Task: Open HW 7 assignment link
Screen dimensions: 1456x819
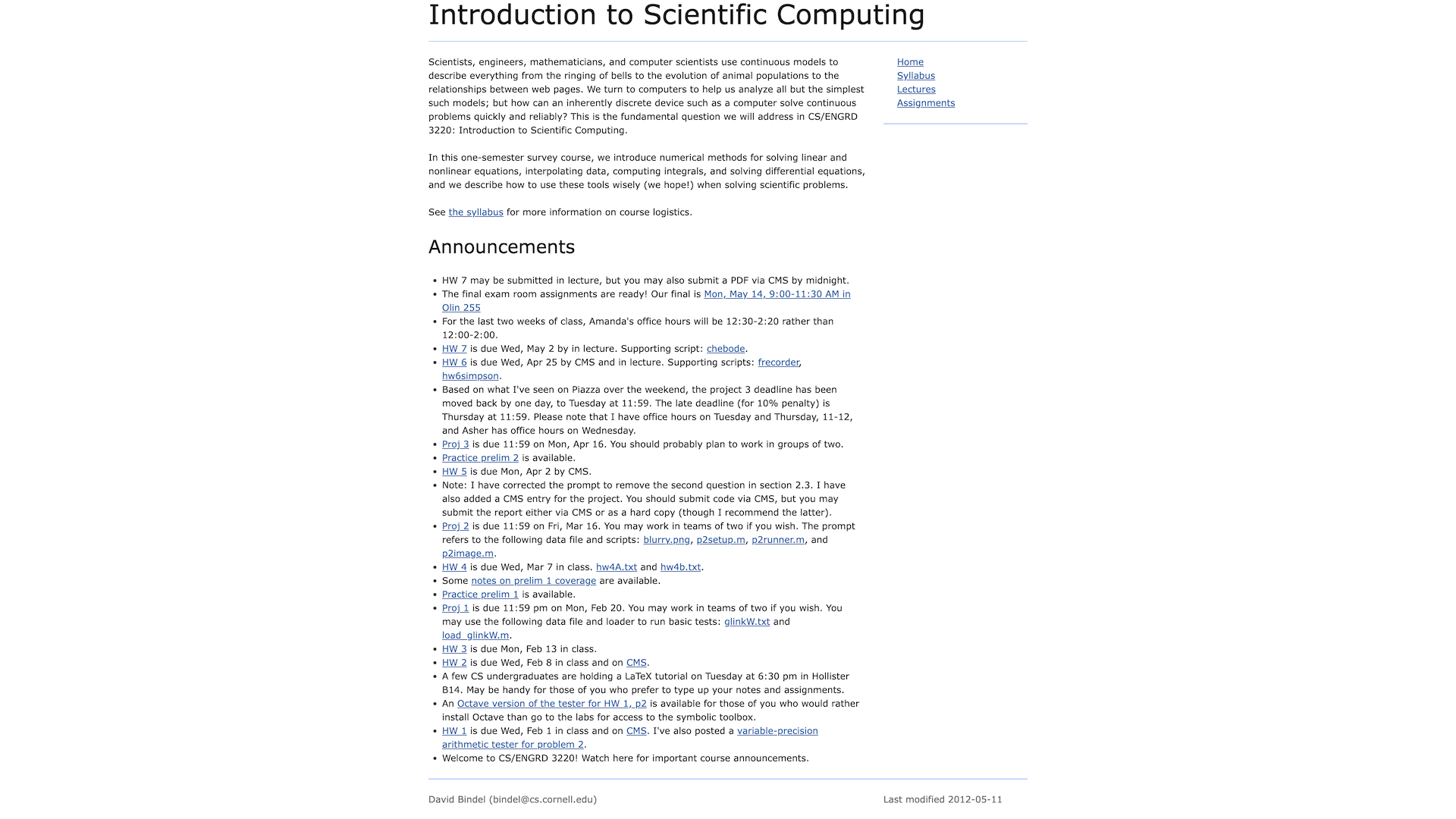Action: point(454,348)
